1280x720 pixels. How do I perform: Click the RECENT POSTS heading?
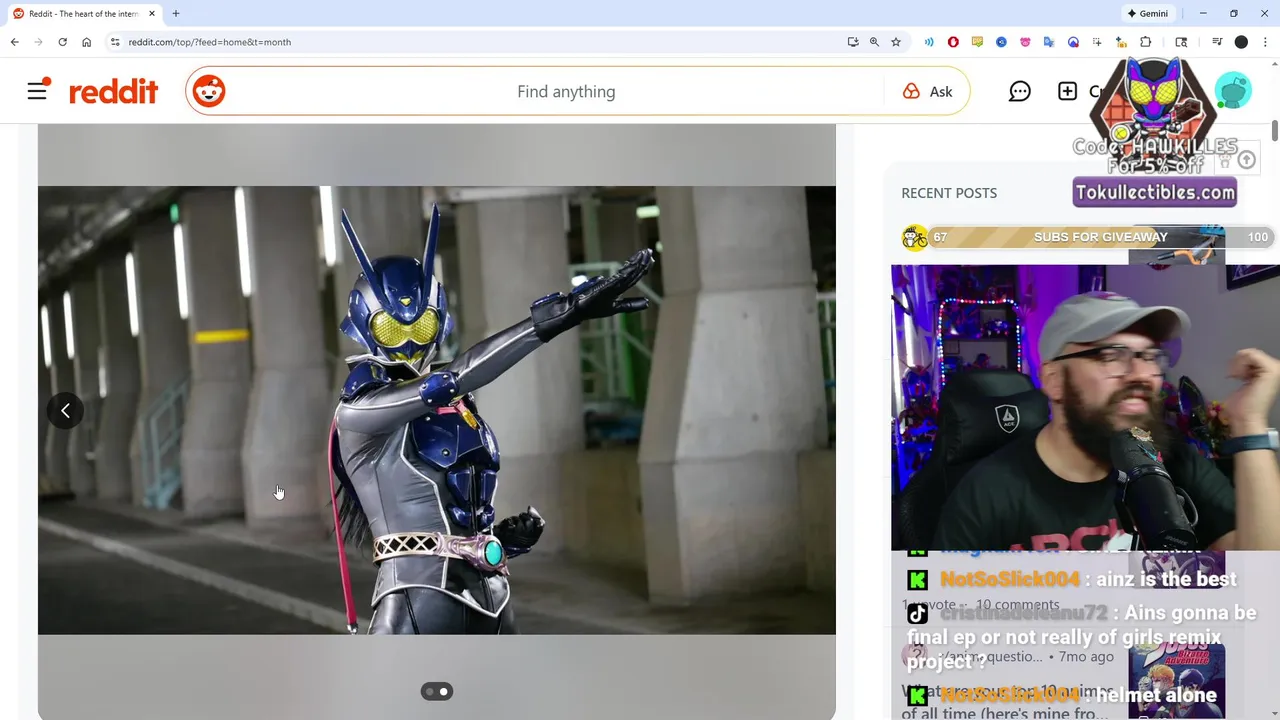point(949,193)
